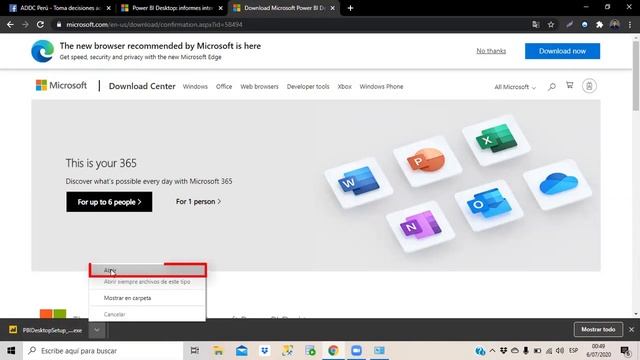Select Abrir in the download menu
Screen dimensions: 640x360
pos(147,270)
